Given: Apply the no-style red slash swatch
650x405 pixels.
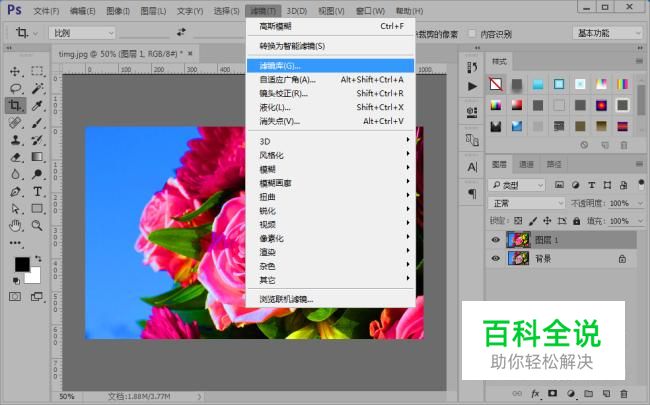Looking at the screenshot, I should tap(496, 84).
